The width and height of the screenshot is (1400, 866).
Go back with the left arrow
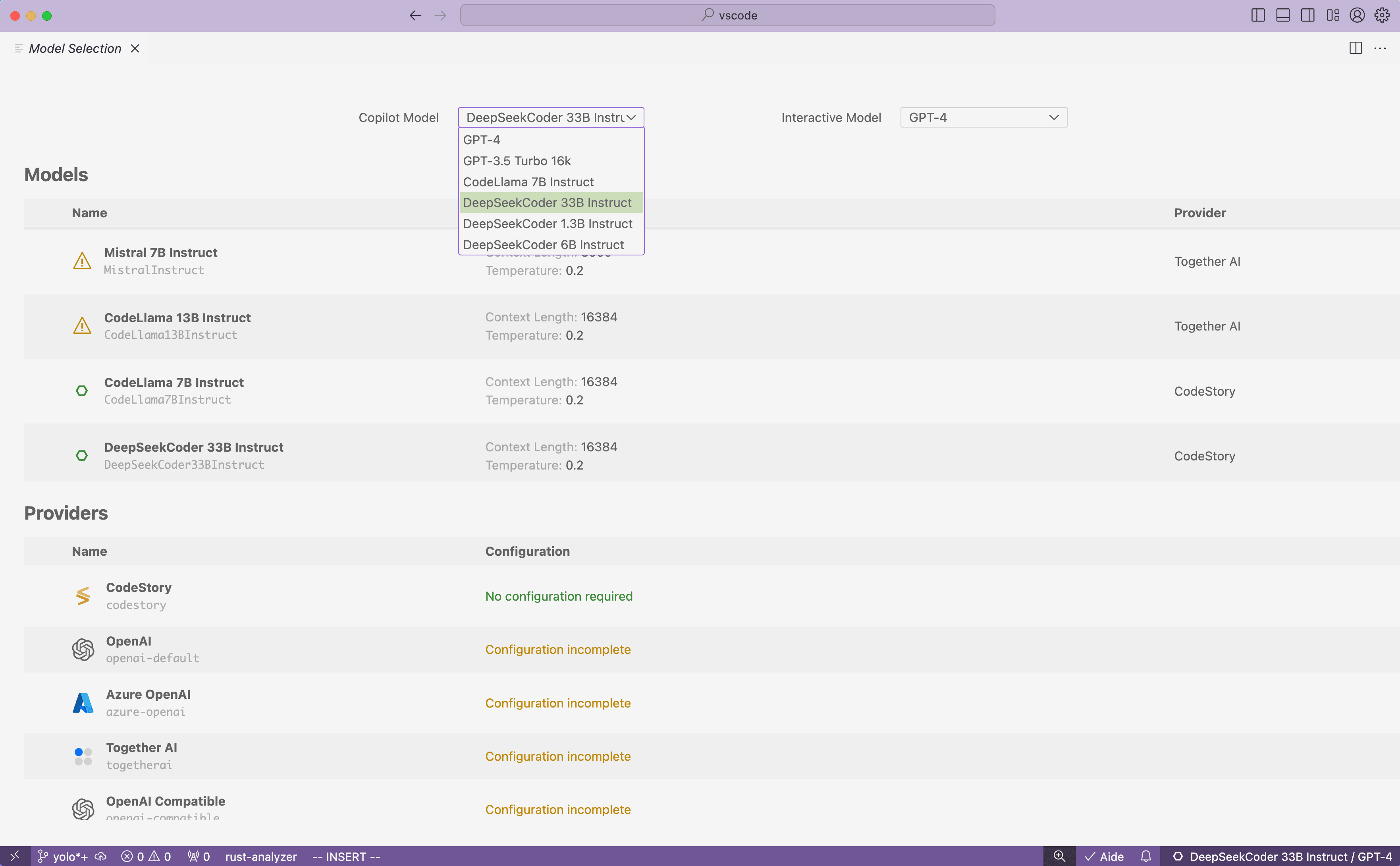coord(416,15)
